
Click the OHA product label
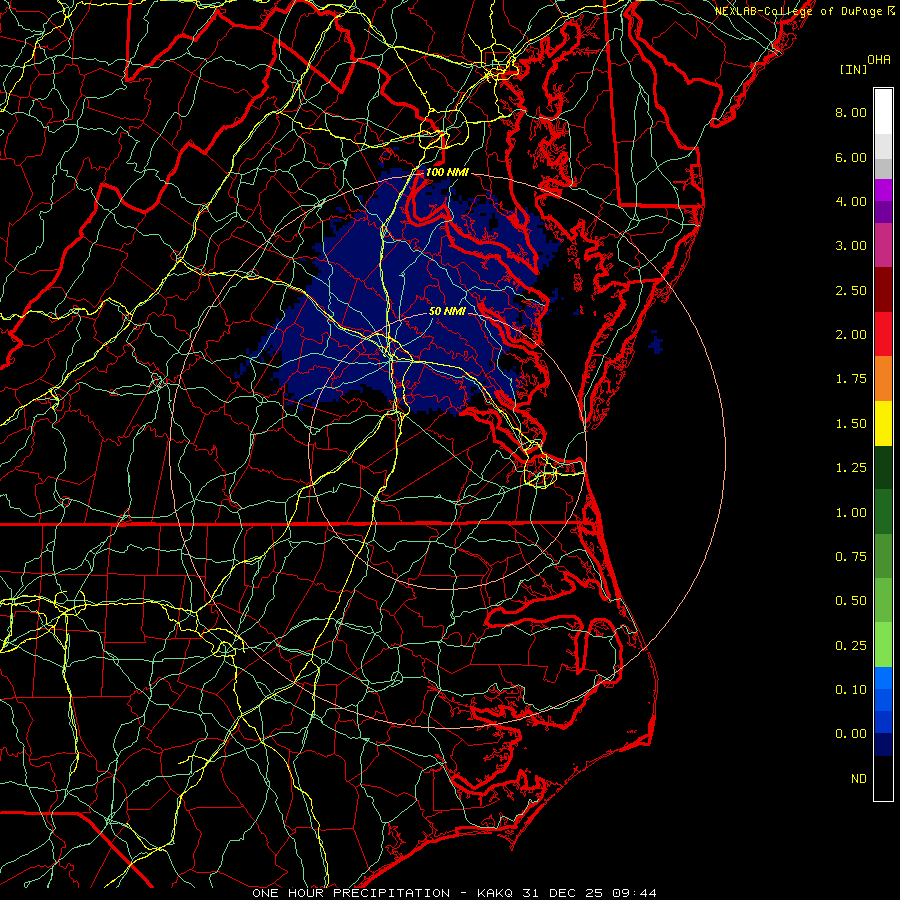[x=879, y=60]
